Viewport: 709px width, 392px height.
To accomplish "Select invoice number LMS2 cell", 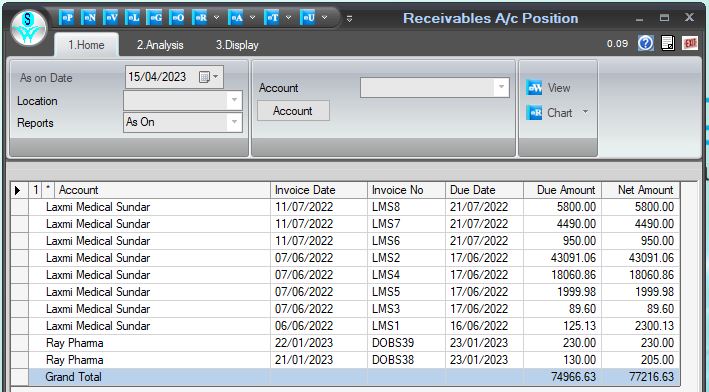I will [406, 258].
